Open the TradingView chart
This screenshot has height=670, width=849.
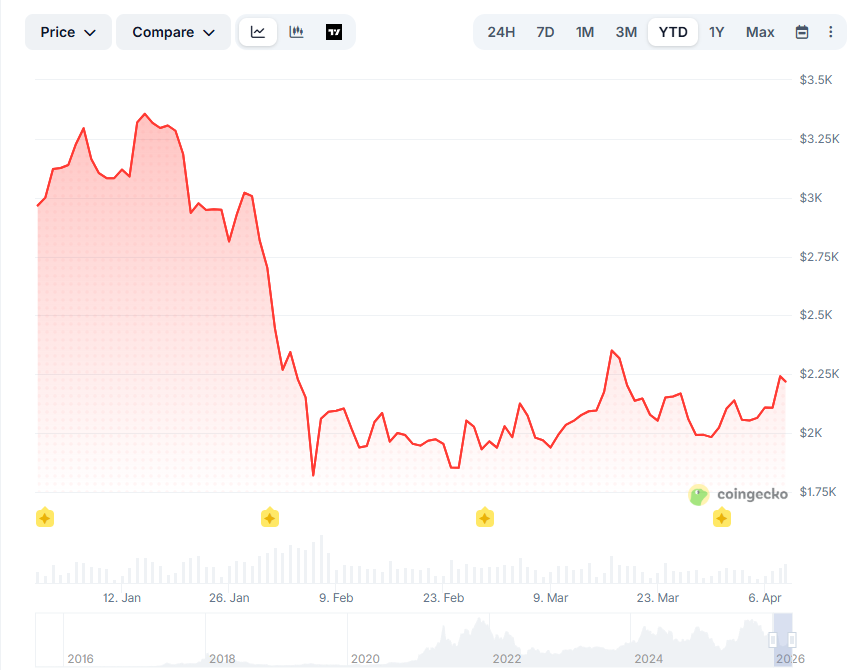pyautogui.click(x=333, y=31)
